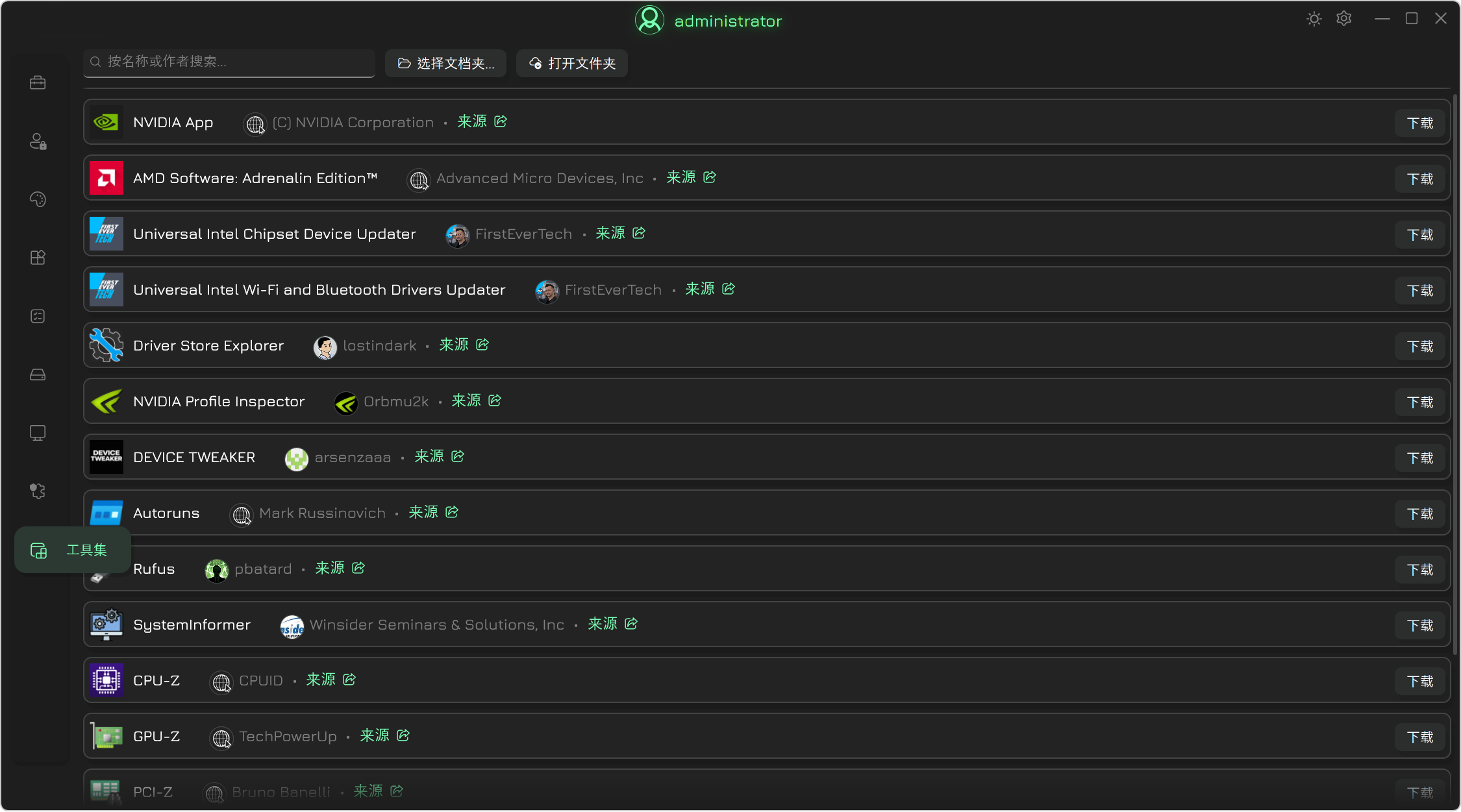Open 来源 link for Intel Wi-Fi Bluetooth Updater
This screenshot has height=812, width=1461.
(710, 289)
